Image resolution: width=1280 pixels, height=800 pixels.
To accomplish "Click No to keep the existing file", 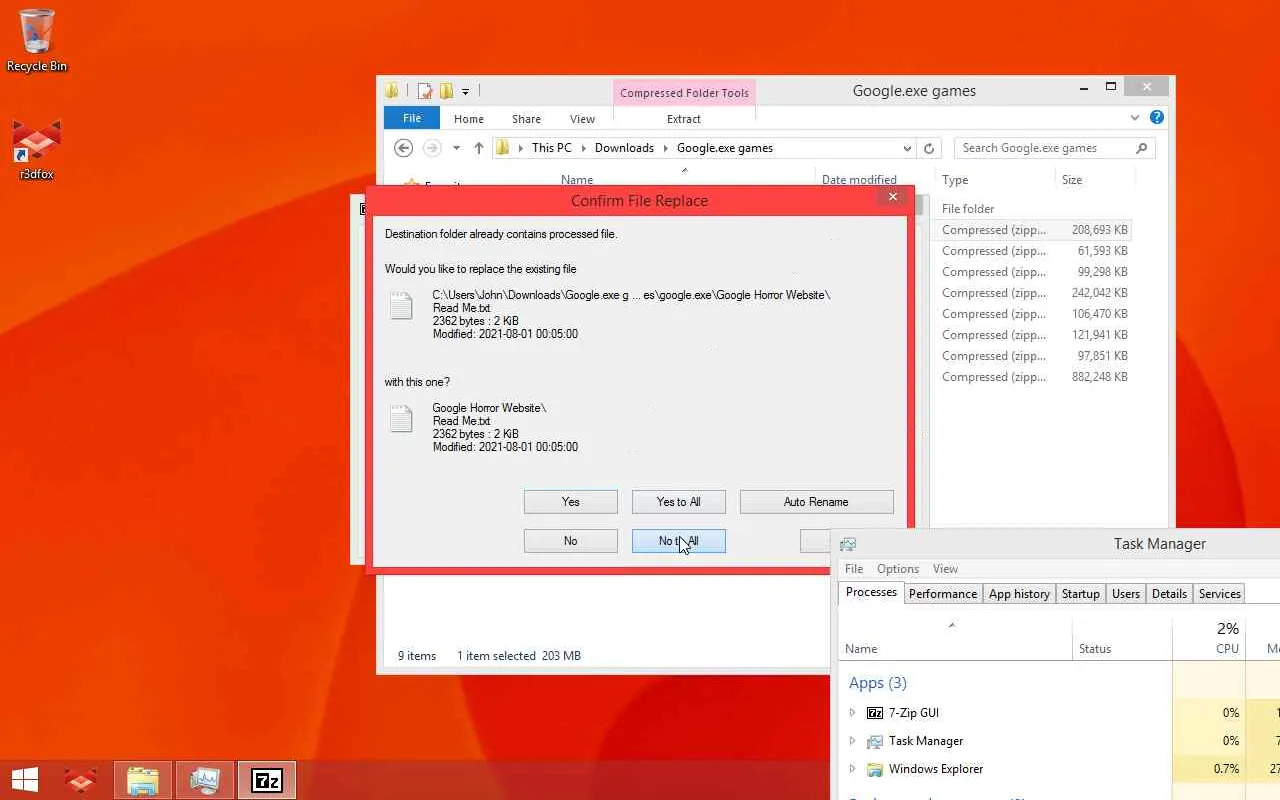I will (x=571, y=541).
